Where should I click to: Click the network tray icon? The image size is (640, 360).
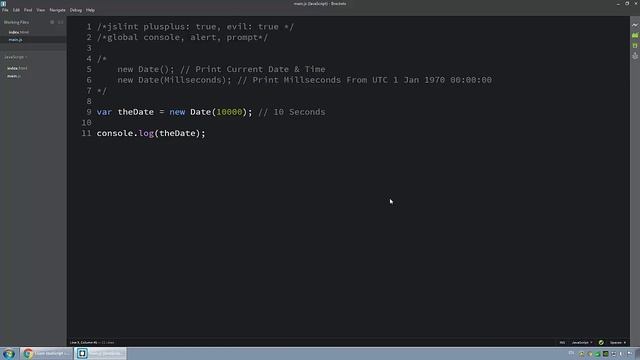(613, 354)
